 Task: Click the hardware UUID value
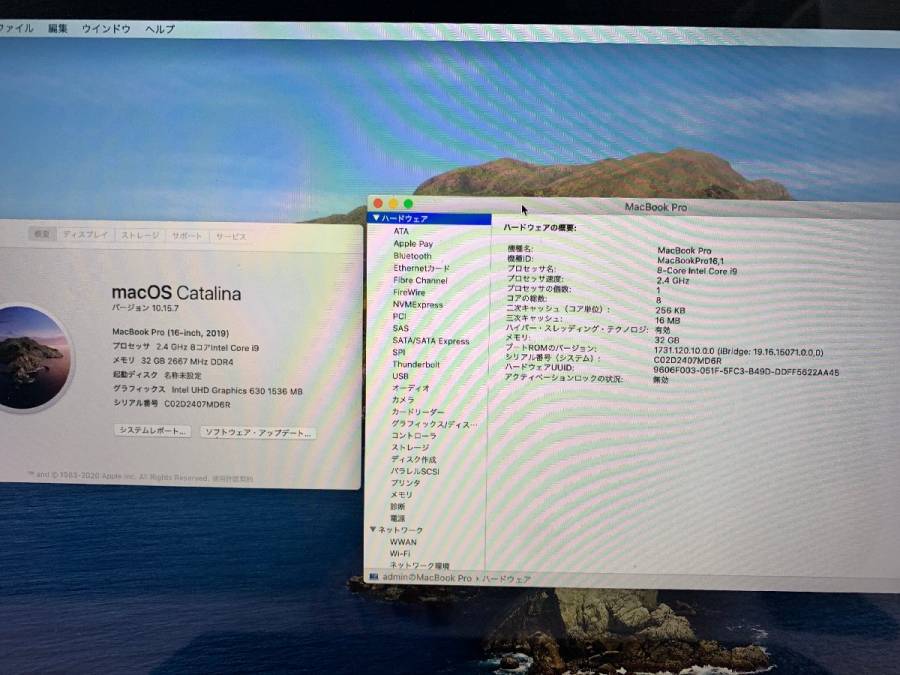pos(746,371)
